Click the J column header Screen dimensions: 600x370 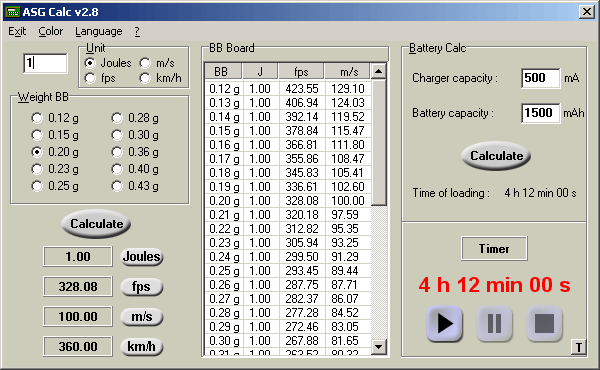coord(260,72)
